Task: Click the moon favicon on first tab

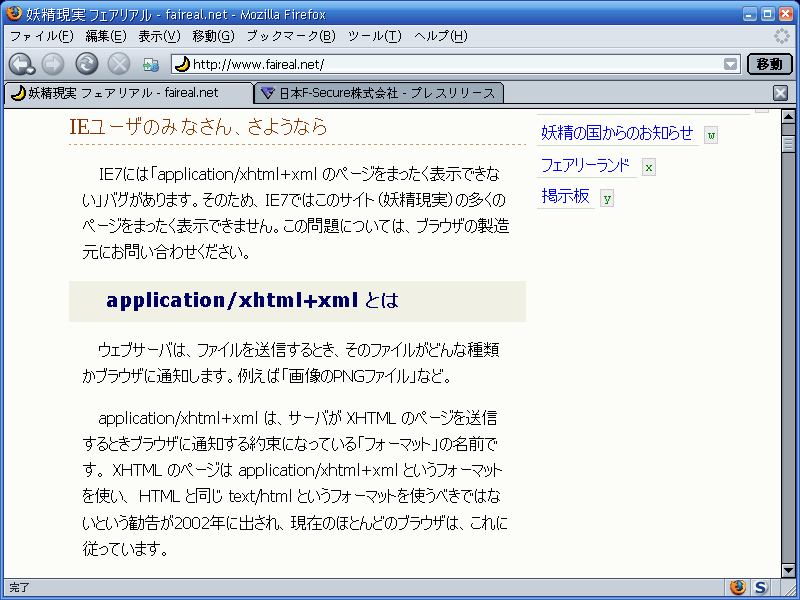Action: tap(18, 93)
